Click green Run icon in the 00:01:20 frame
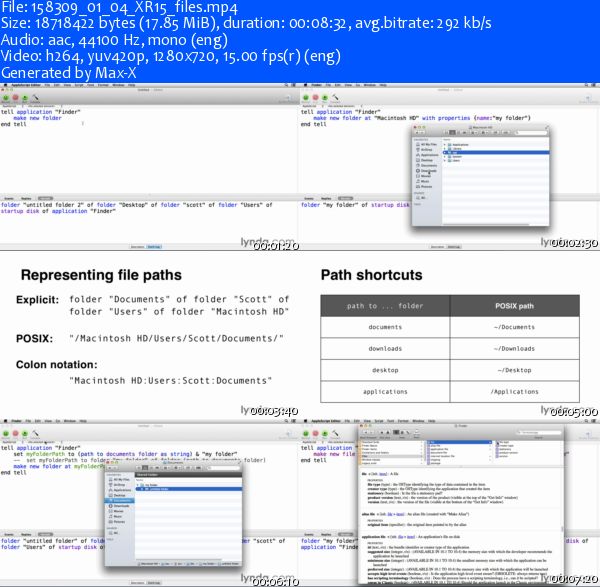600x587 pixels. [x=25, y=98]
